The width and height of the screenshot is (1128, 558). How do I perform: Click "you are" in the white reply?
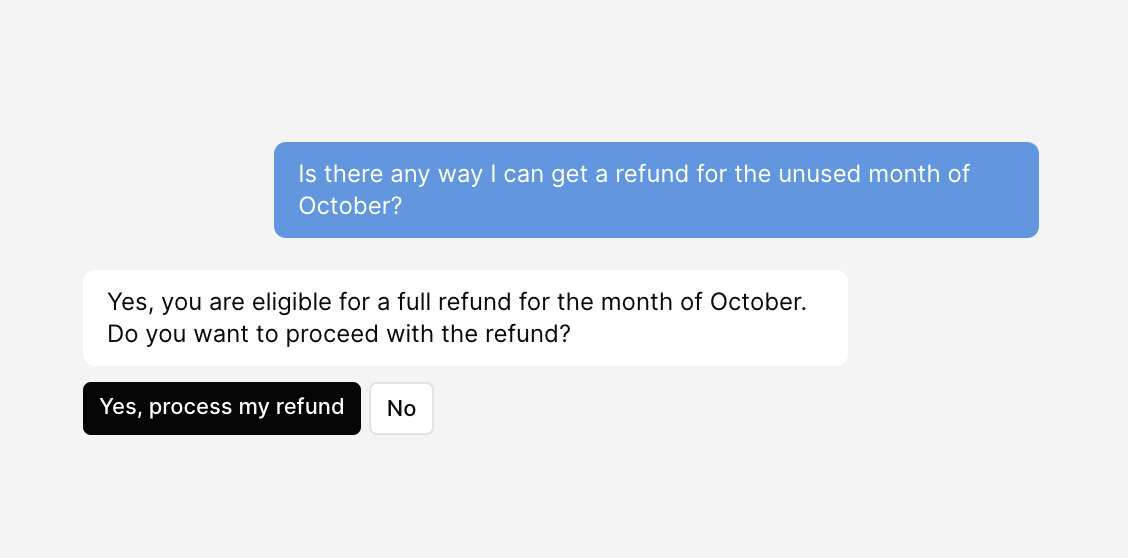tap(202, 302)
